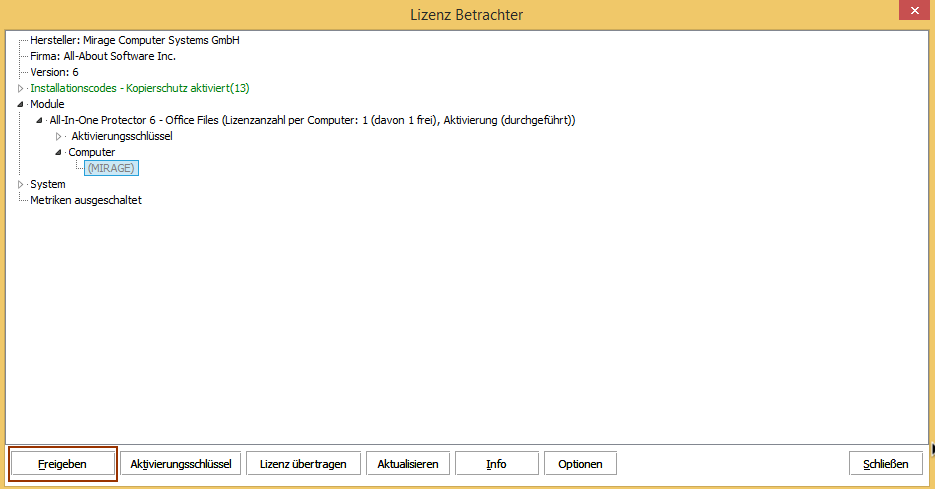
Task: Collapse the All-In-One Protector 6 node arrow
Action: [x=39, y=121]
